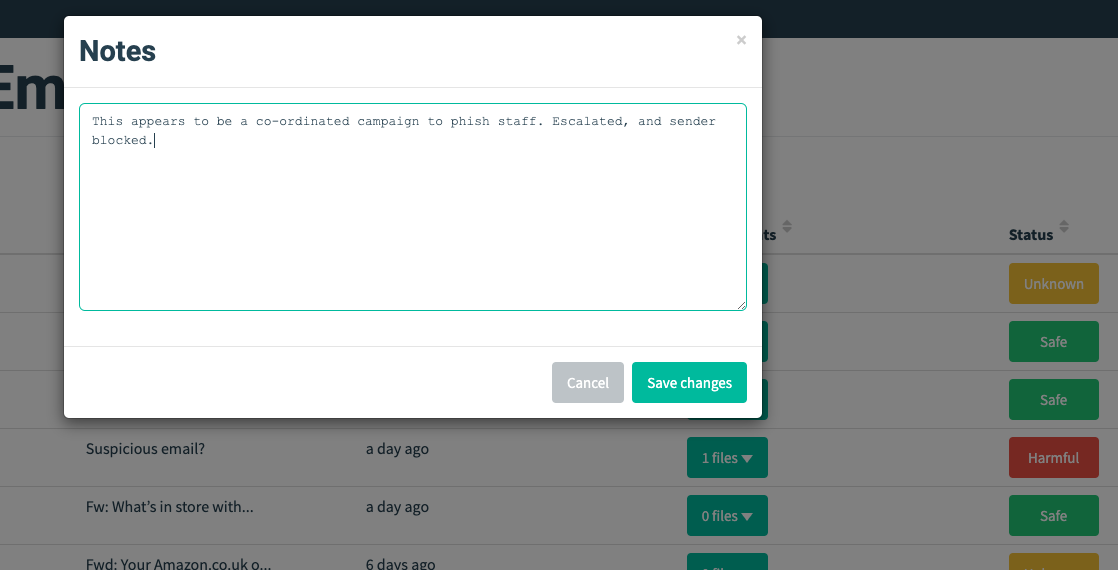The image size is (1118, 570).
Task: Click inside the Notes text area
Action: pos(413,207)
